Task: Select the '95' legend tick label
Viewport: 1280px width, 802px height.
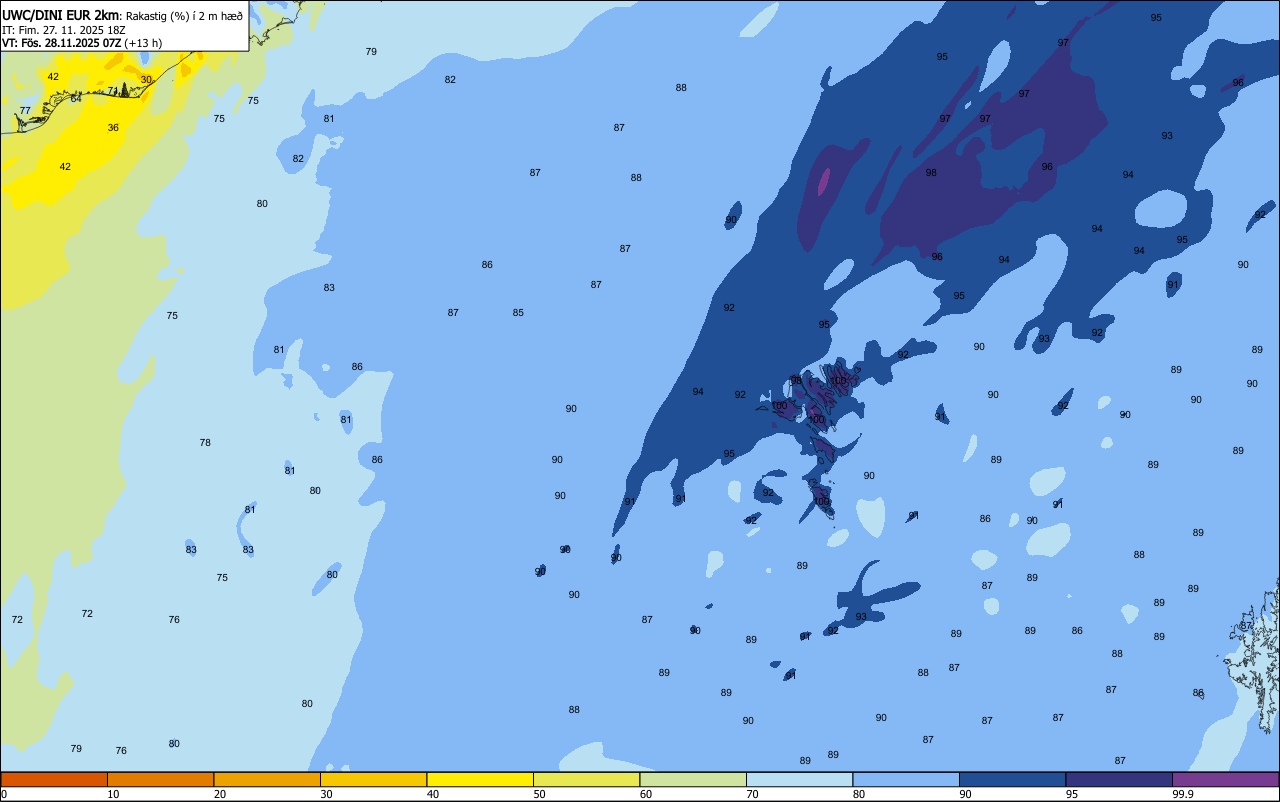Action: point(1072,794)
